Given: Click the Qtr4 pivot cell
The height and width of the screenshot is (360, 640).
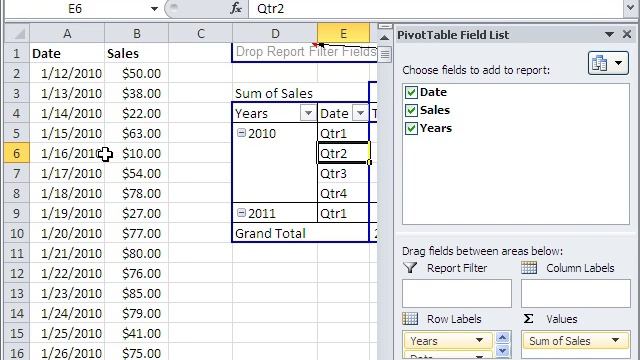Looking at the screenshot, I should [343, 193].
